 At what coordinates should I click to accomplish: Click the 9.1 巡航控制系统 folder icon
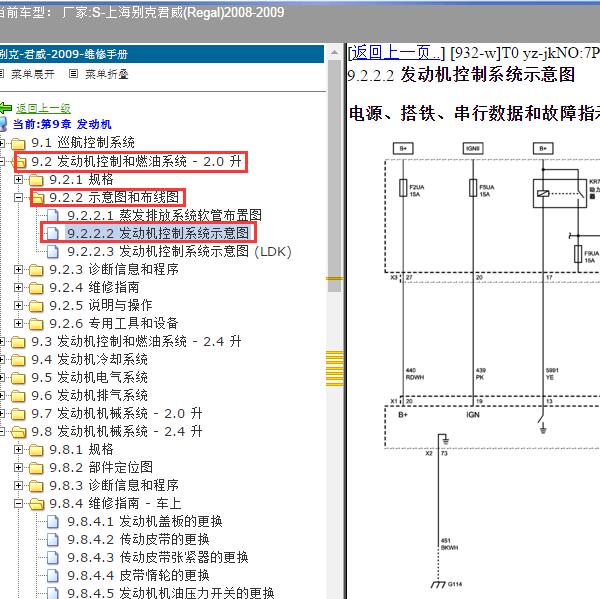pos(18,144)
